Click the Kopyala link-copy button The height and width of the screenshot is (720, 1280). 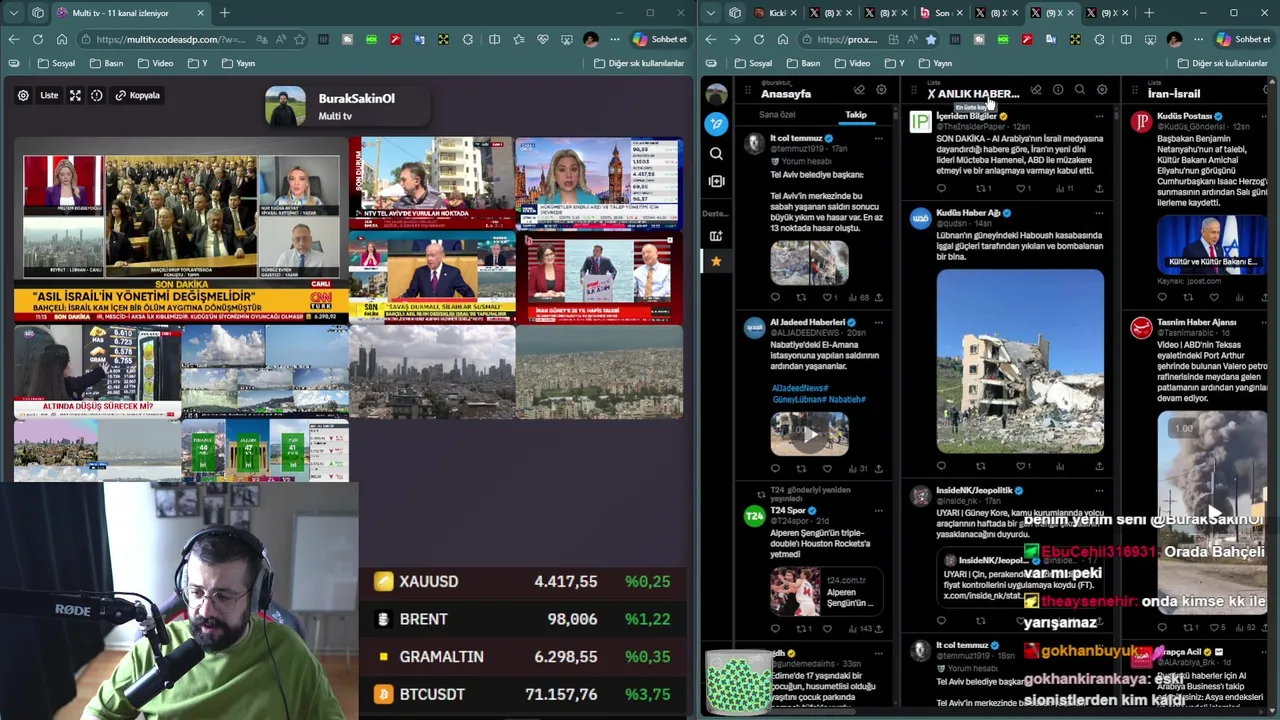pos(138,96)
